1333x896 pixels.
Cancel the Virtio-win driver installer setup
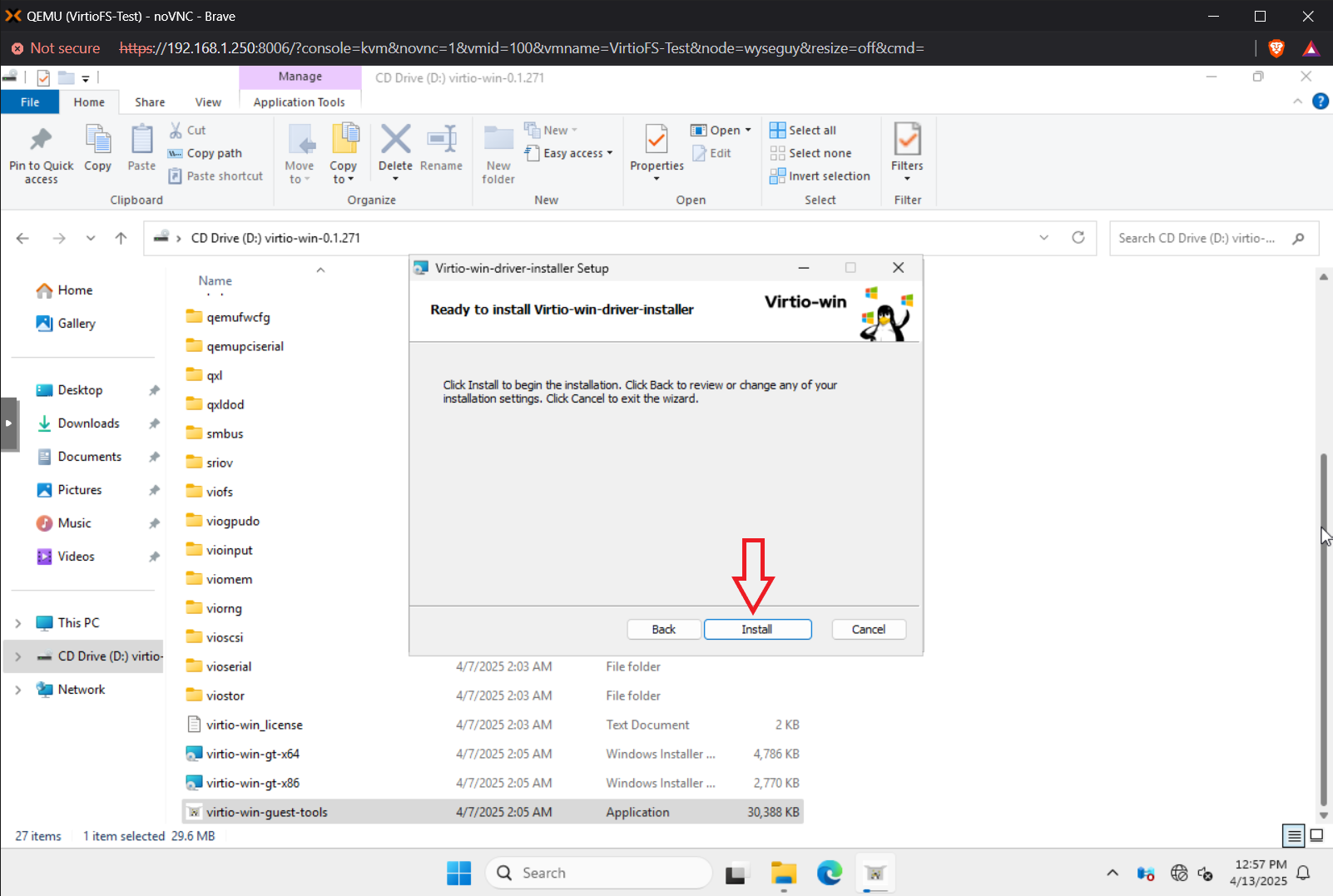[869, 630]
